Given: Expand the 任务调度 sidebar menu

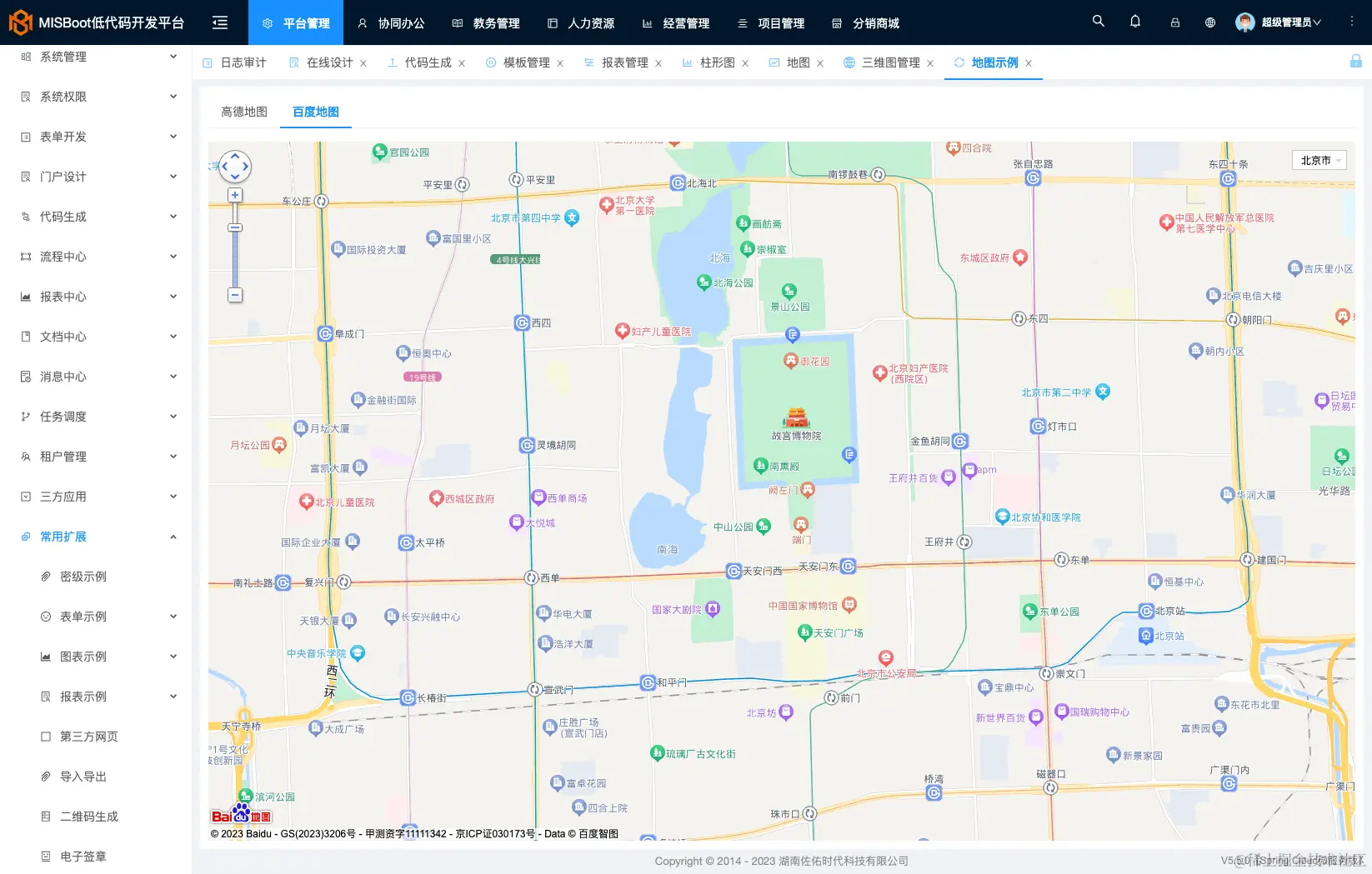Looking at the screenshot, I should tap(96, 417).
